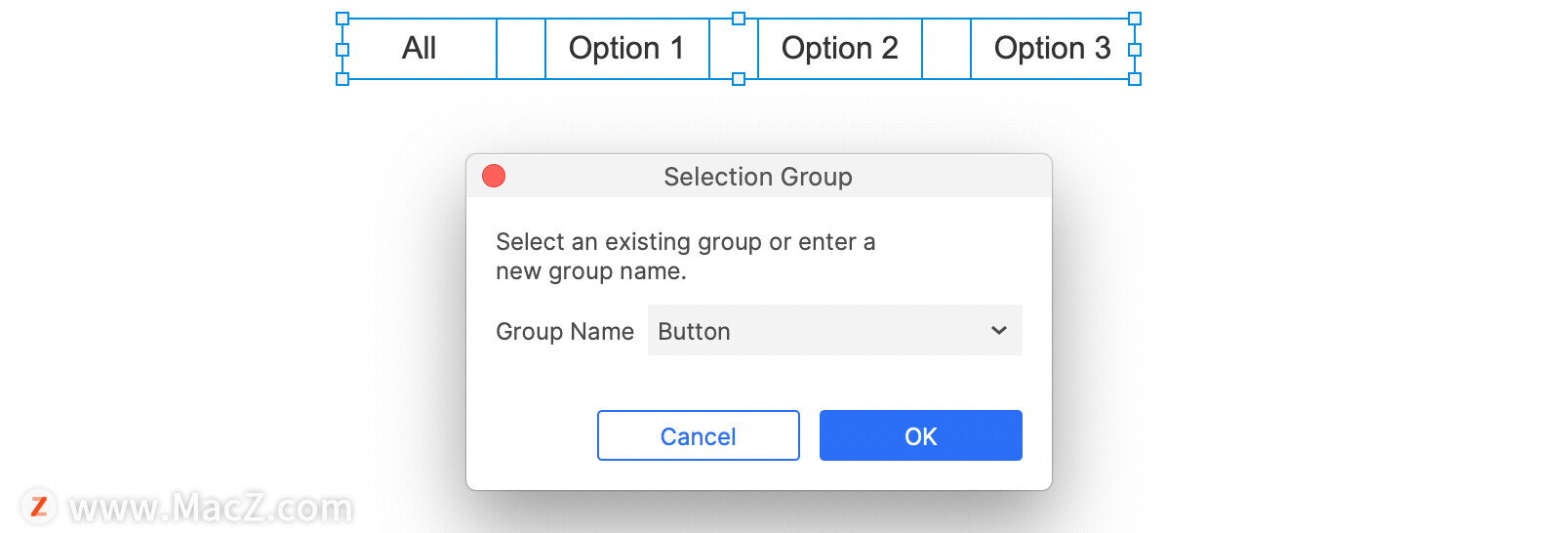This screenshot has width=1568, height=533.
Task: Click the Selection Group dialog title bar
Action: click(758, 176)
